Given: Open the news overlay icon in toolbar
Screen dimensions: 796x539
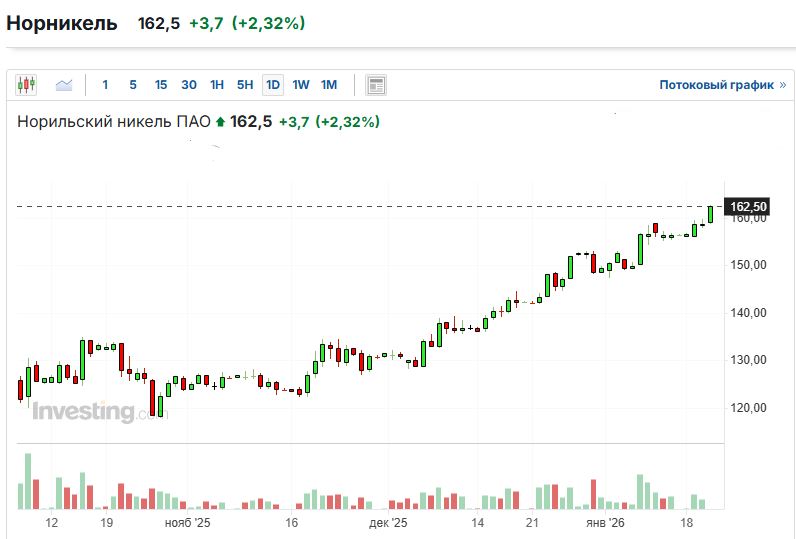Looking at the screenshot, I should click(x=376, y=85).
